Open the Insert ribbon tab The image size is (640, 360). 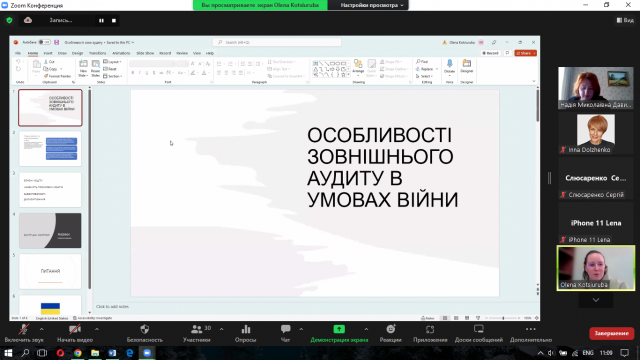pos(48,53)
